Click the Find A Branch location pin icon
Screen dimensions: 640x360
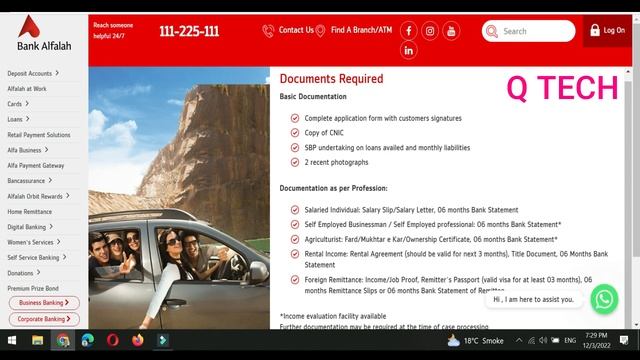[320, 31]
